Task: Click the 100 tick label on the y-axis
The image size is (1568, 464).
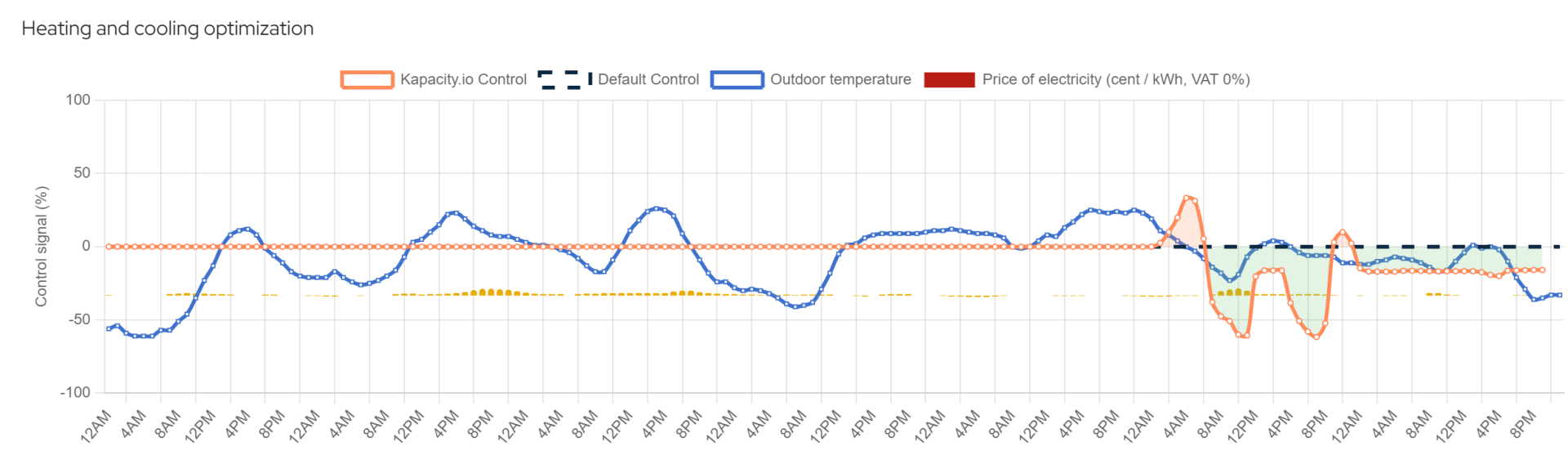Action: pyautogui.click(x=78, y=100)
